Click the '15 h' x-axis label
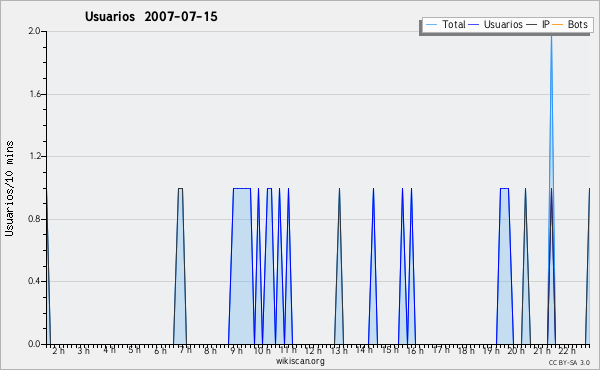The width and height of the screenshot is (600, 370). click(390, 350)
